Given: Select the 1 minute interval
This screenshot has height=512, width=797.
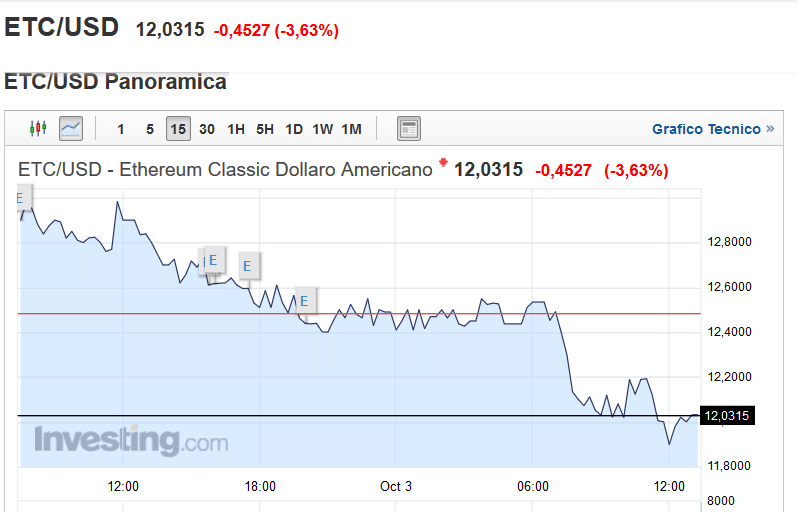Looking at the screenshot, I should [120, 129].
